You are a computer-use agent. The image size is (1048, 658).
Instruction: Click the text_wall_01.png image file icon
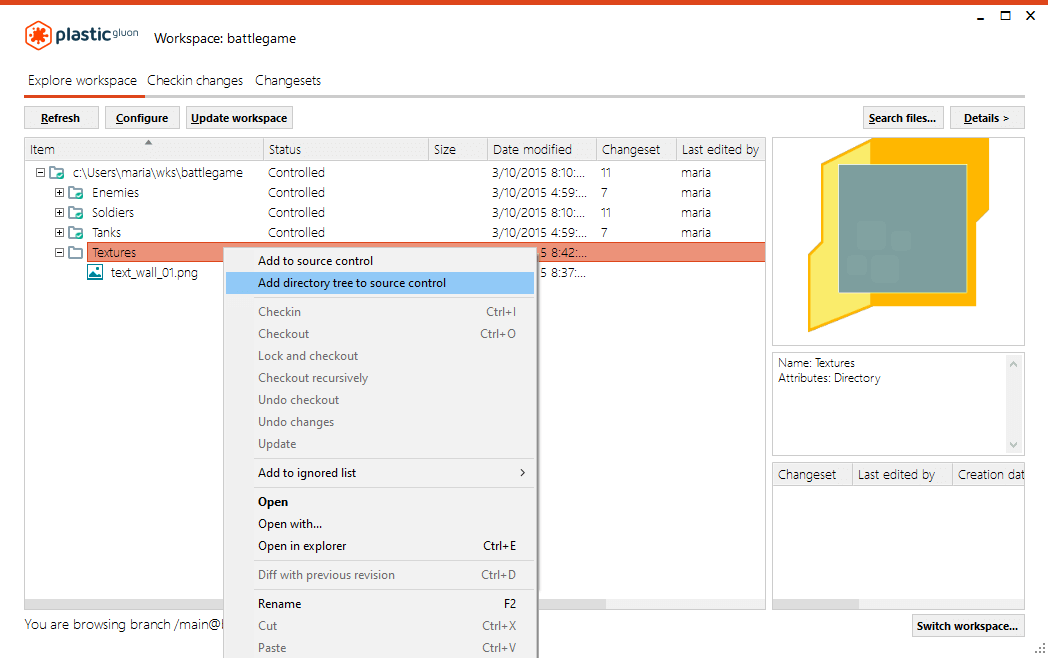coord(95,272)
